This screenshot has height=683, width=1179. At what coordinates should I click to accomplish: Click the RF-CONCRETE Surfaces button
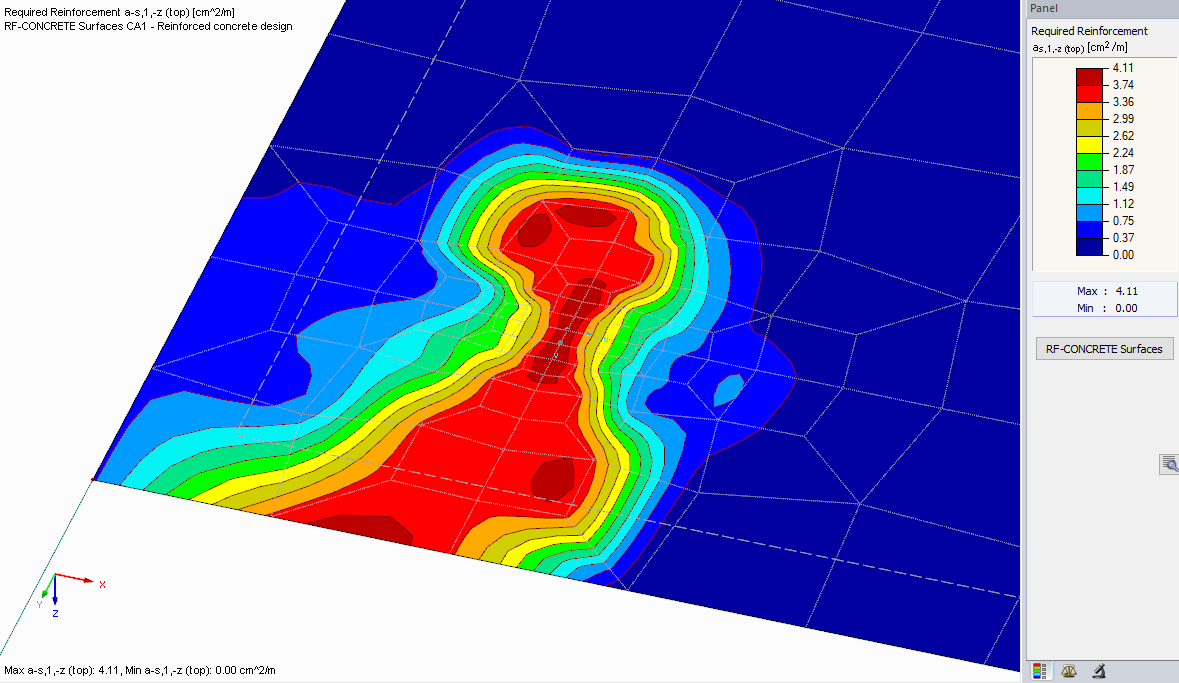click(1104, 349)
